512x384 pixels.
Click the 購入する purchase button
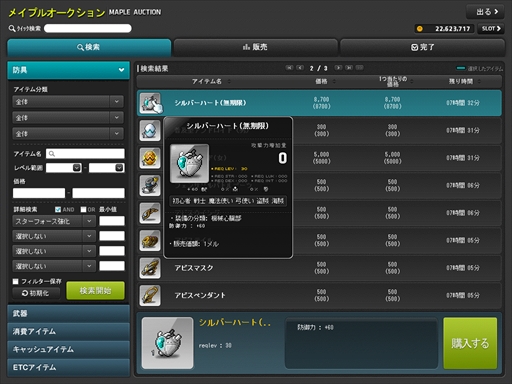click(470, 343)
